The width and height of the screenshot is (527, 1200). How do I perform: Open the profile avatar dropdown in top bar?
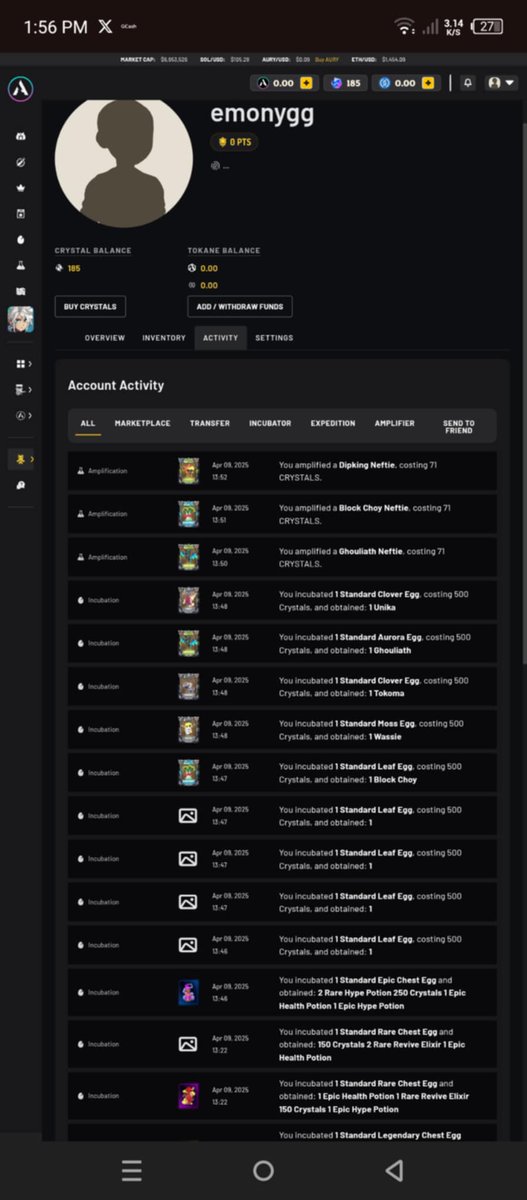501,83
